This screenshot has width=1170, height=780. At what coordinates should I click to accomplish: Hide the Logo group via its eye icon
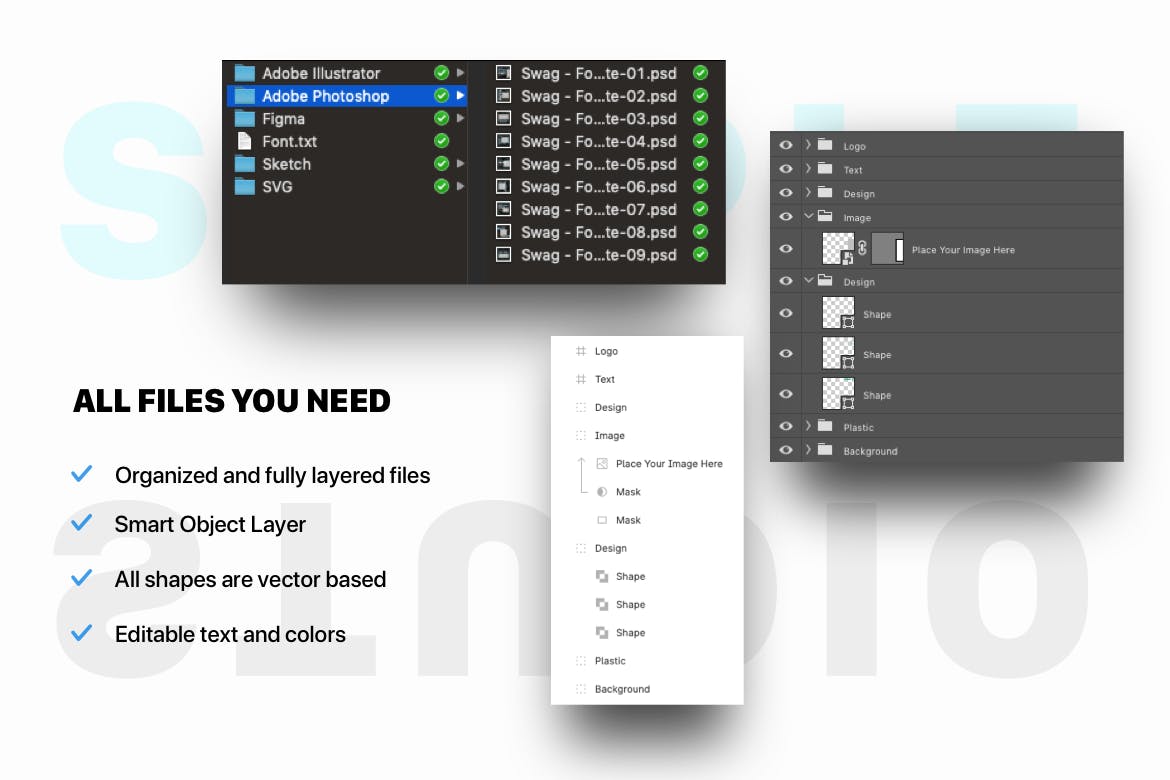pyautogui.click(x=786, y=146)
